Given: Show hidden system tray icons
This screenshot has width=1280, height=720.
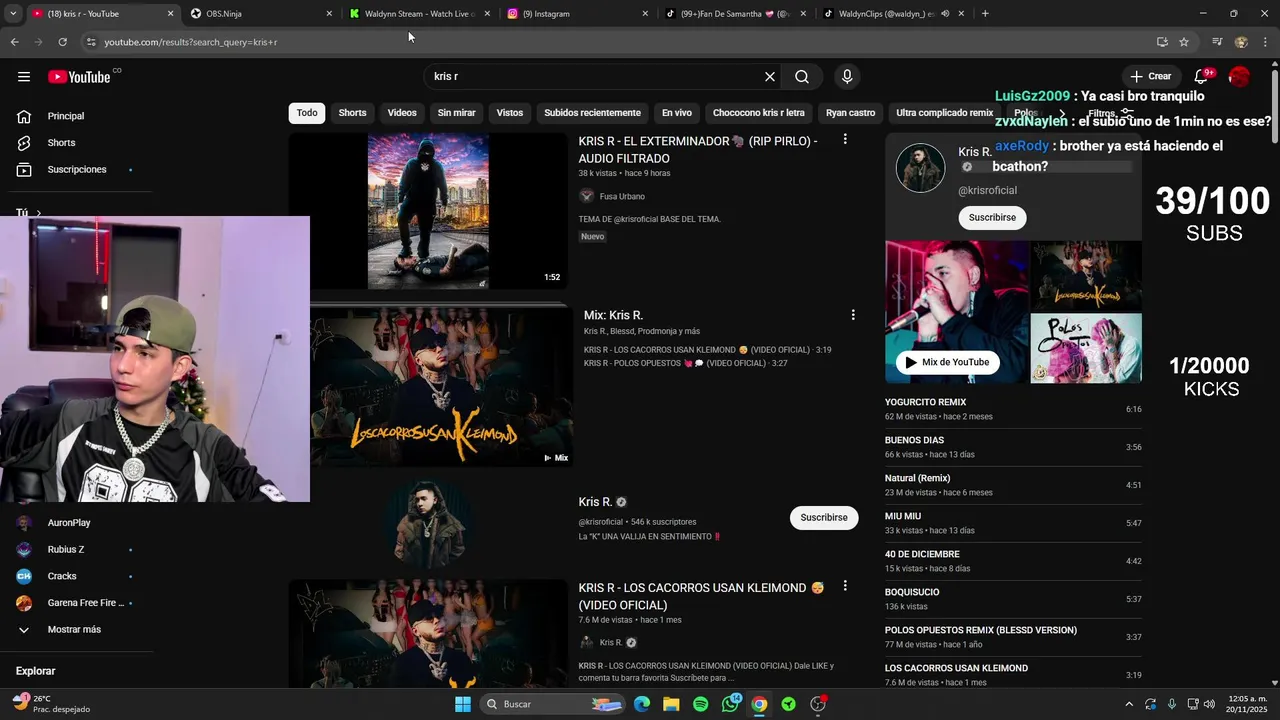Looking at the screenshot, I should tap(1129, 704).
